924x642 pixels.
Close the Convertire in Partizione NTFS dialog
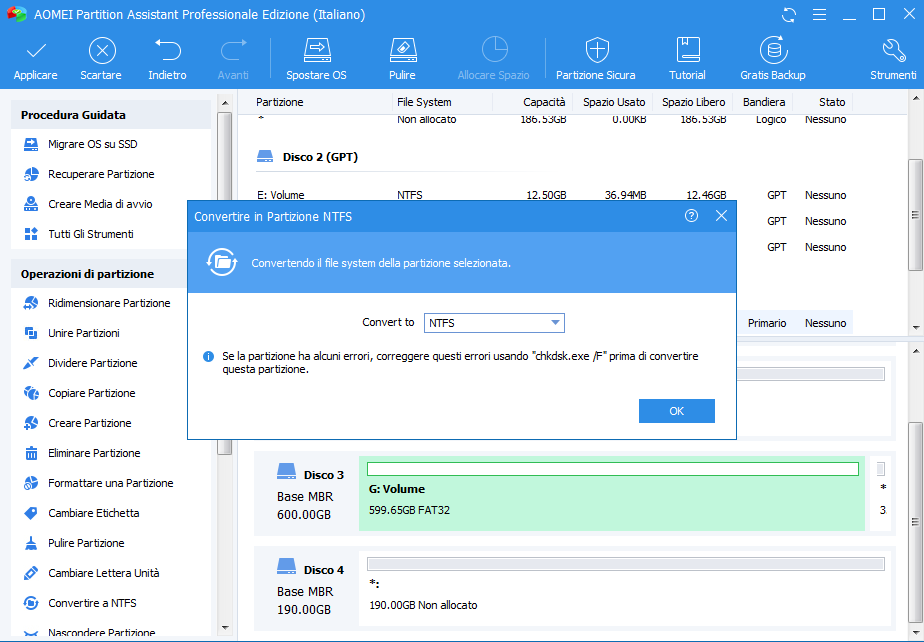tap(721, 216)
